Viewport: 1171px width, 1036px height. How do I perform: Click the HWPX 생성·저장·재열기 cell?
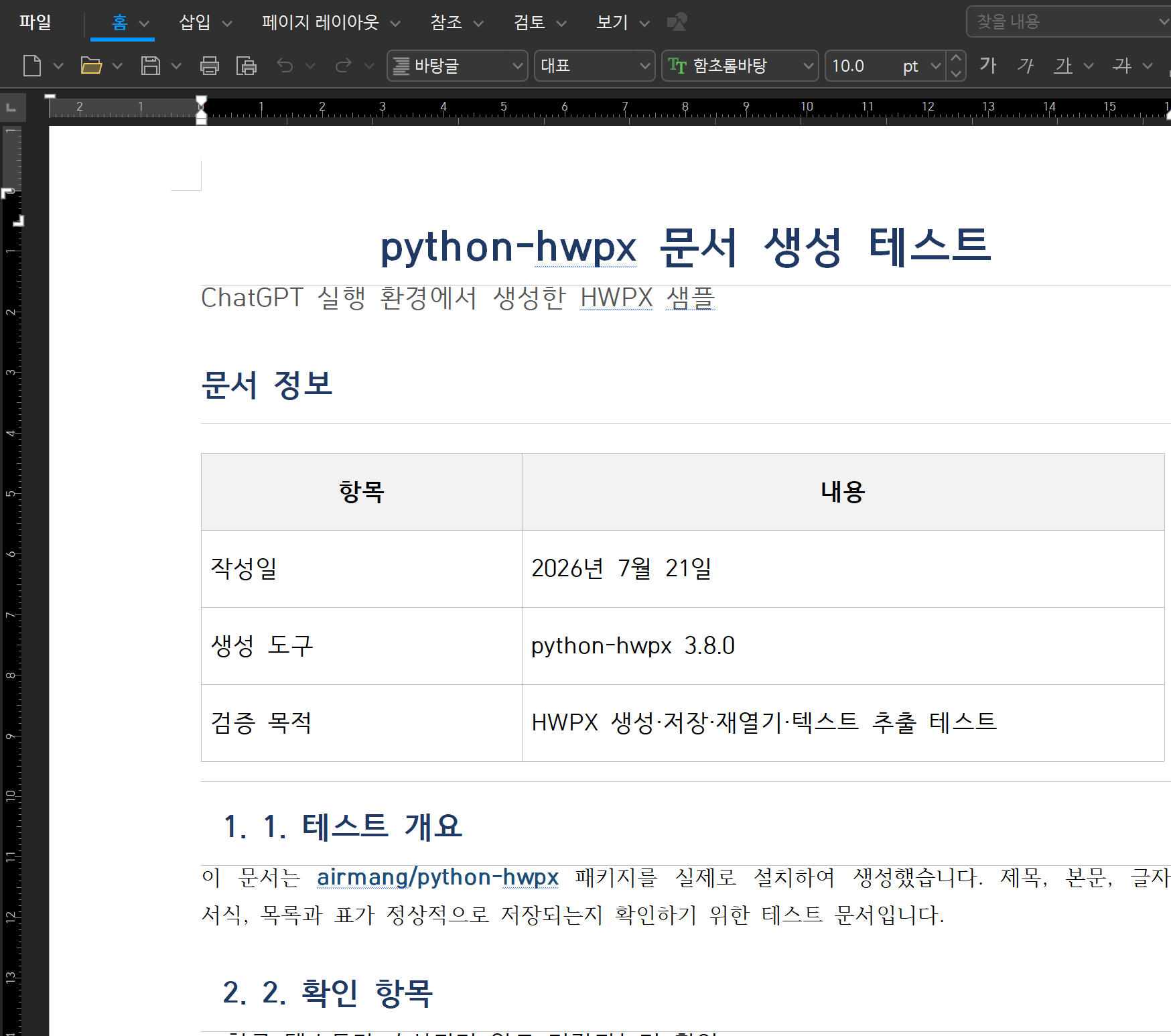[x=843, y=723]
